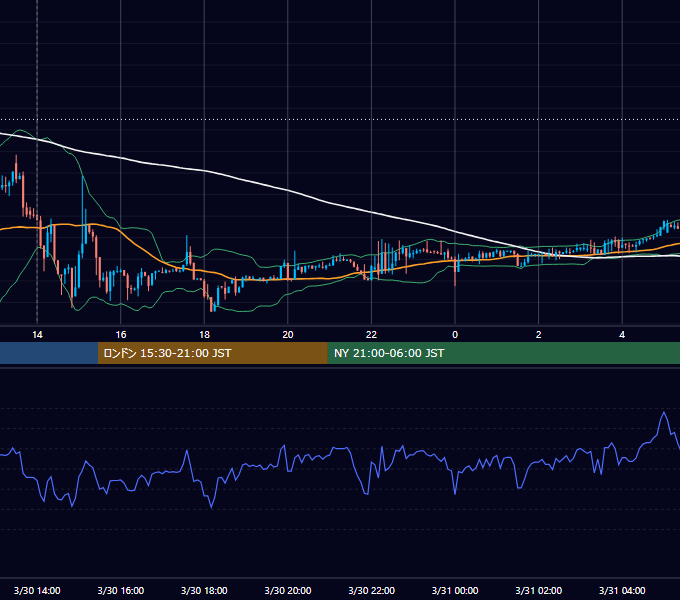
Task: Click the 0 hour axis label
Action: 455,335
